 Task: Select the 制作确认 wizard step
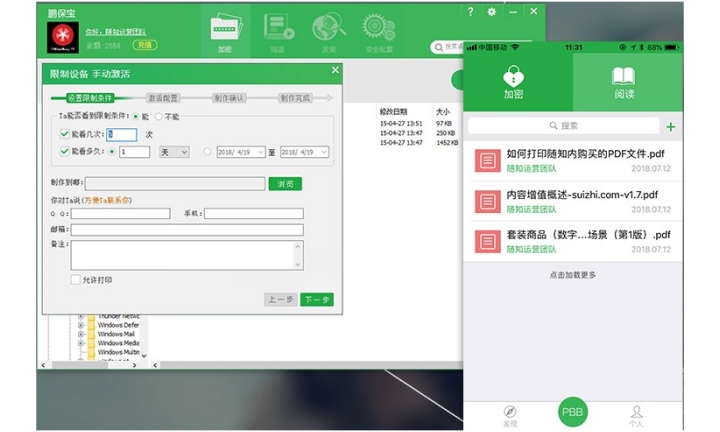coord(230,98)
